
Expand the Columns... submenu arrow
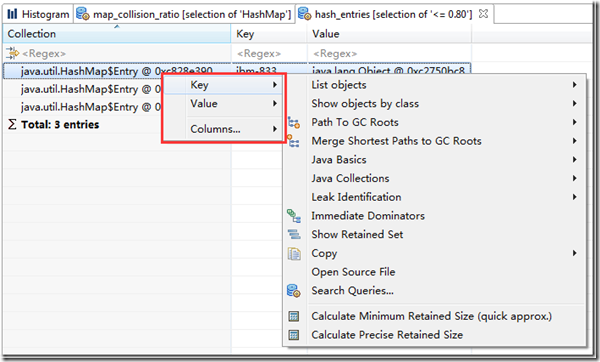pos(275,129)
